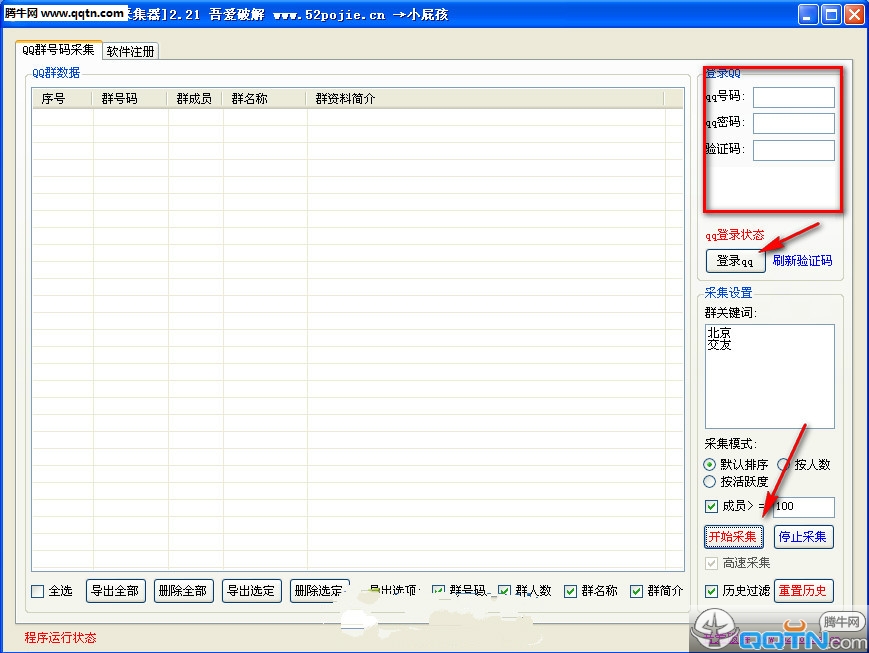The image size is (869, 653).
Task: Focus the qq密码 input field
Action: click(794, 123)
